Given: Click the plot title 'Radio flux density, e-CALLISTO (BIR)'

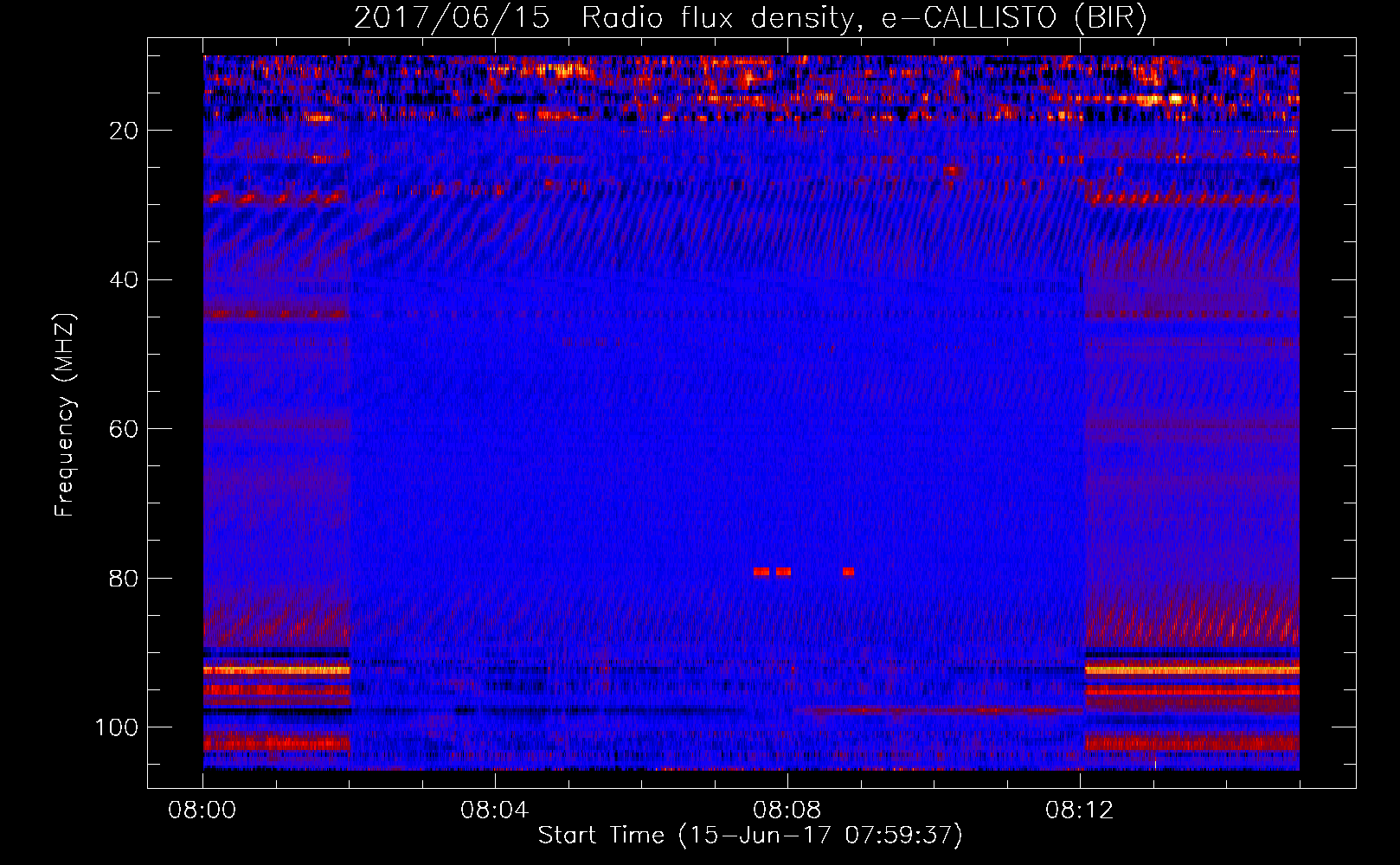Looking at the screenshot, I should [x=864, y=18].
